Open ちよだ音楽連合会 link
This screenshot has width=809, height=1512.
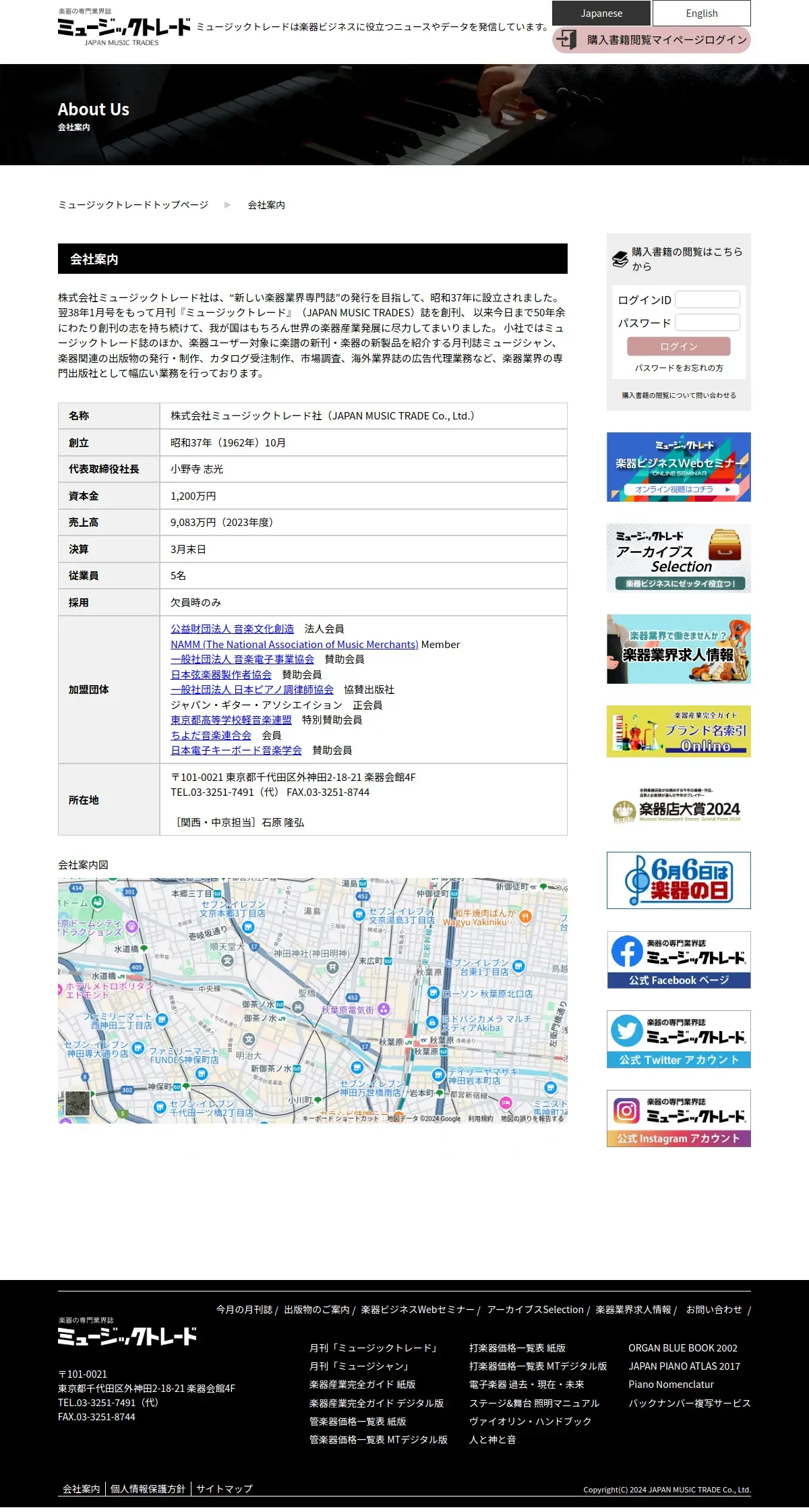211,735
